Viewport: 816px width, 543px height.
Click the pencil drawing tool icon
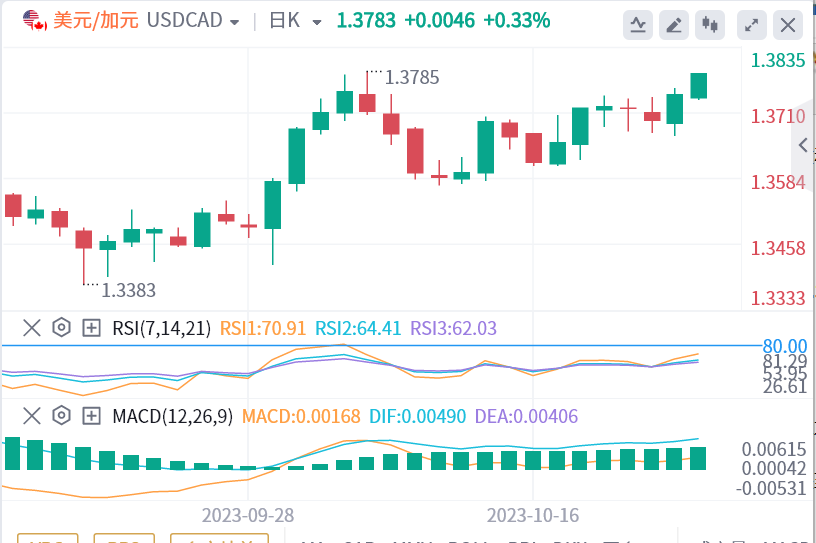coord(675,24)
